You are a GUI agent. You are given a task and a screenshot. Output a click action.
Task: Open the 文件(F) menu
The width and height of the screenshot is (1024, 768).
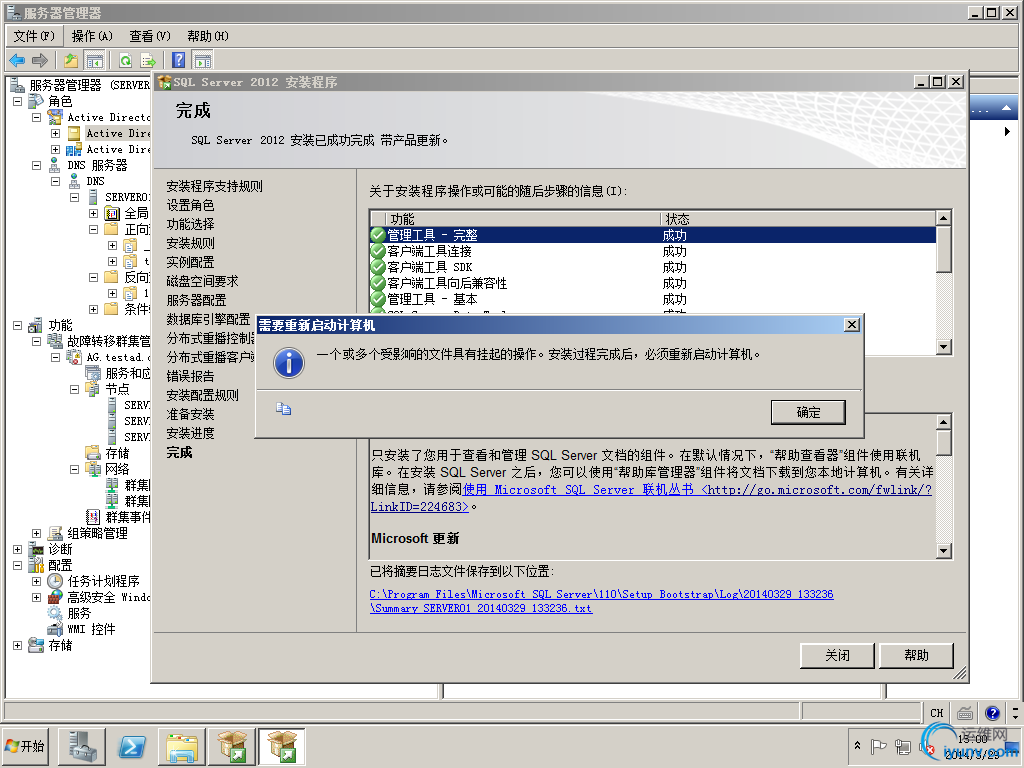(34, 36)
